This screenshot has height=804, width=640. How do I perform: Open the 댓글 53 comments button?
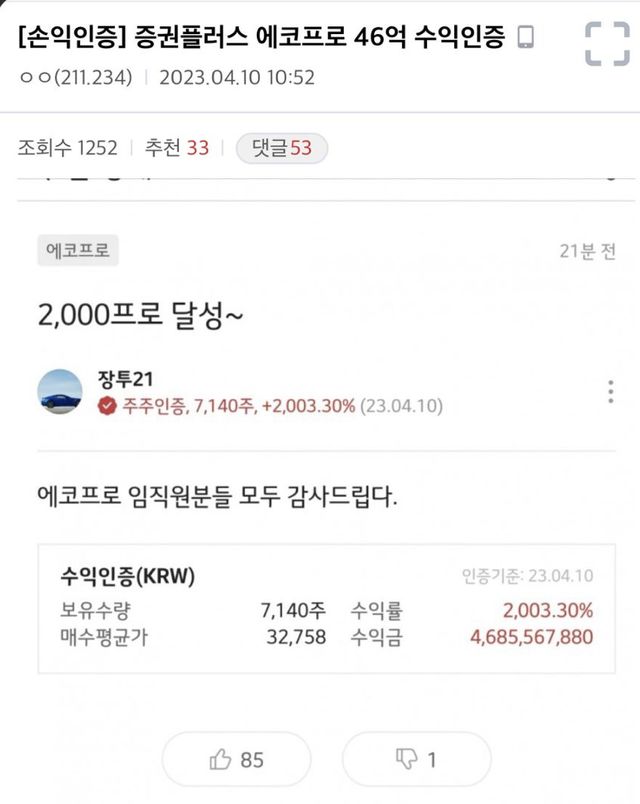click(281, 148)
